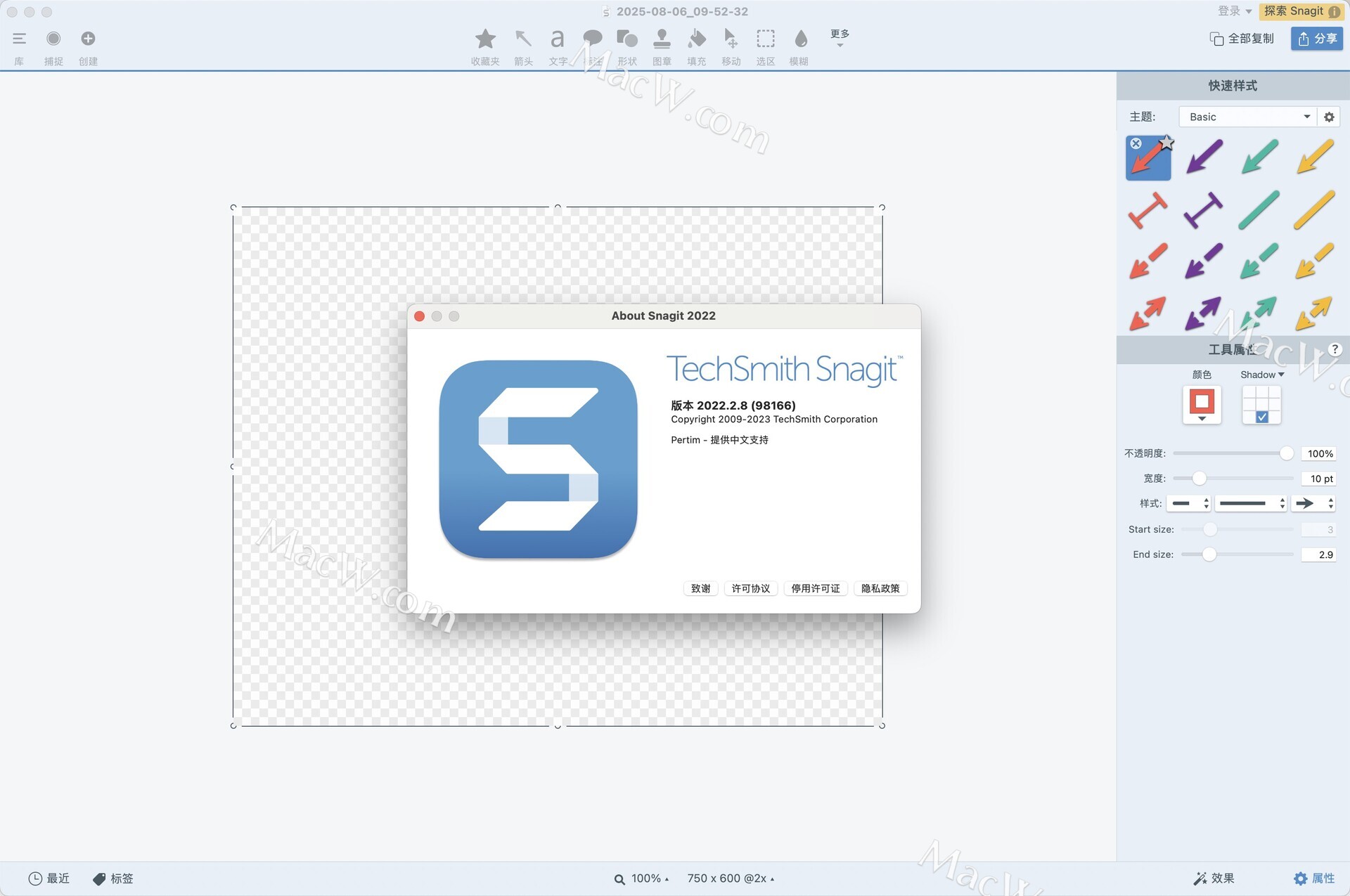Select the Stamp (图章) tool
Screen dimensions: 1350x896
tap(662, 39)
